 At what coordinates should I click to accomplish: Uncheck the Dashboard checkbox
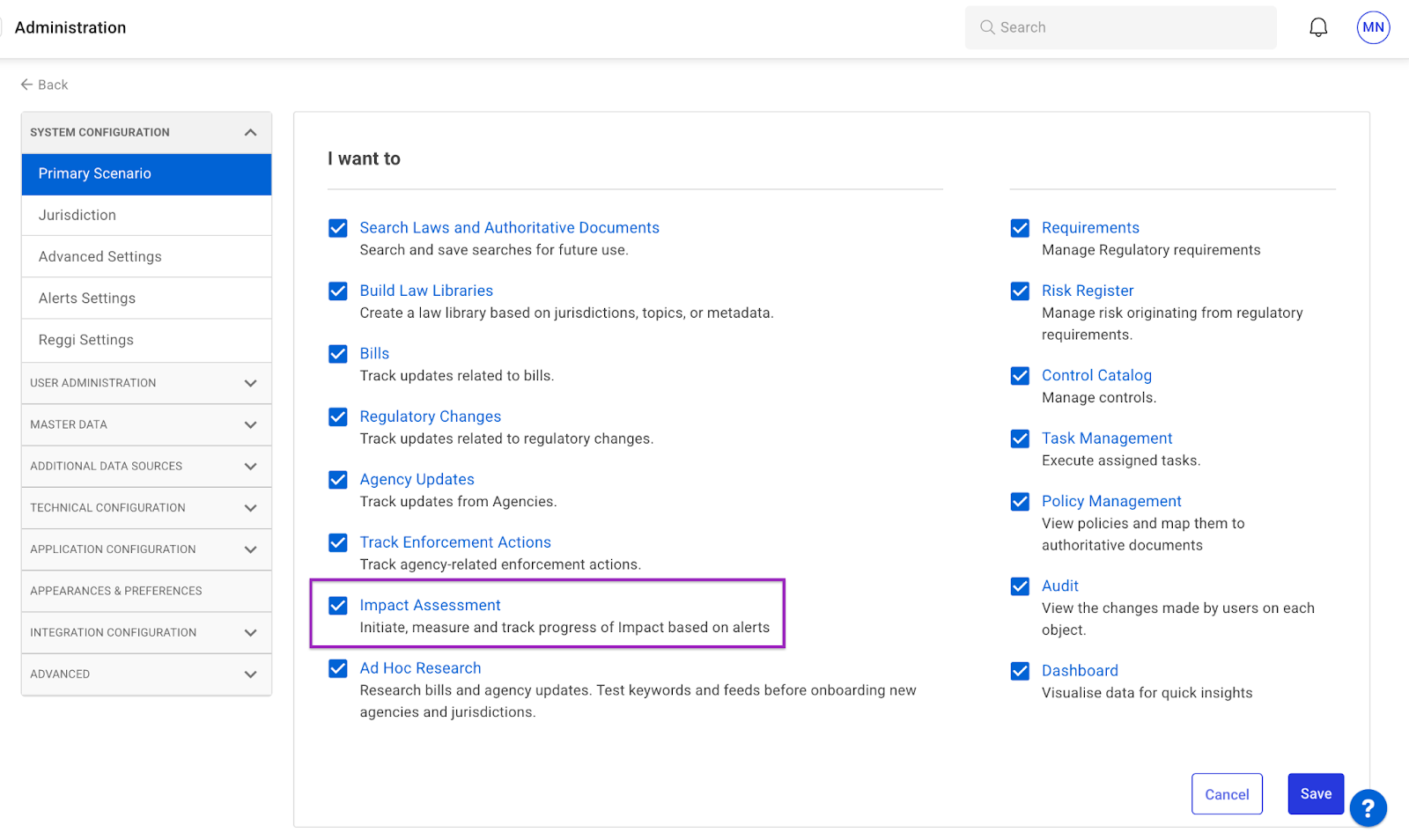[x=1020, y=671]
